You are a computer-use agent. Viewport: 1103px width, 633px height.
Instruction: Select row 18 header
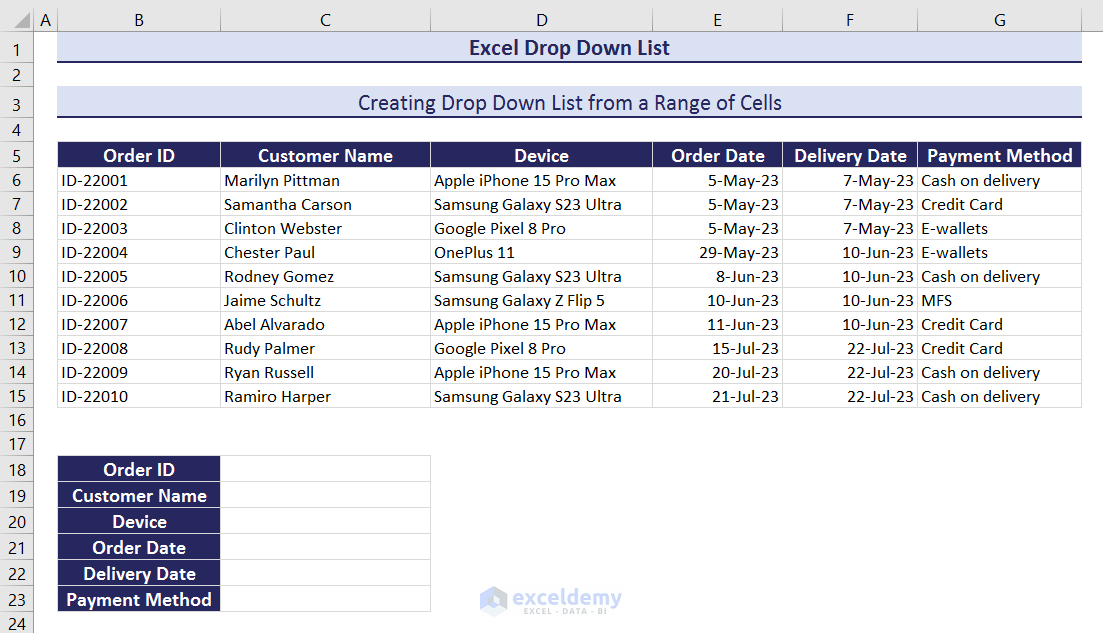(17, 469)
